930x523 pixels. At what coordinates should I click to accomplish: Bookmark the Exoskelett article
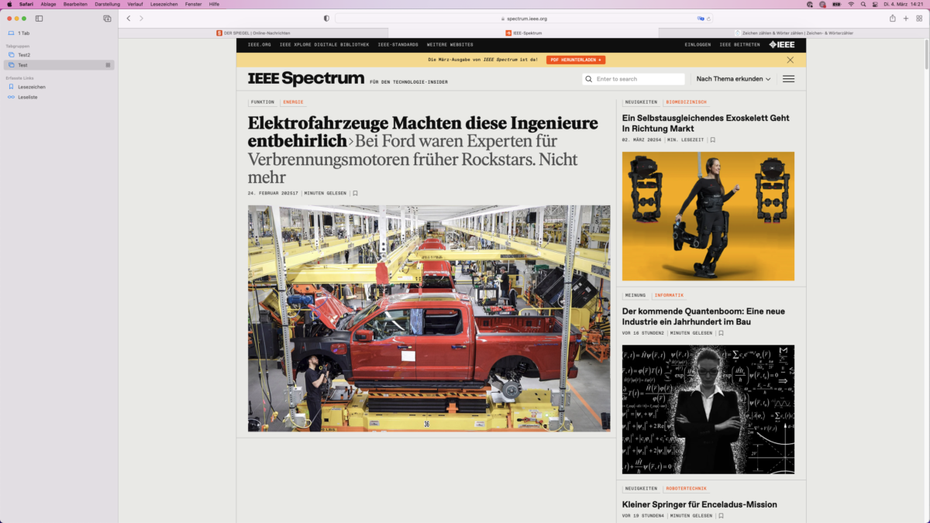[x=713, y=140]
